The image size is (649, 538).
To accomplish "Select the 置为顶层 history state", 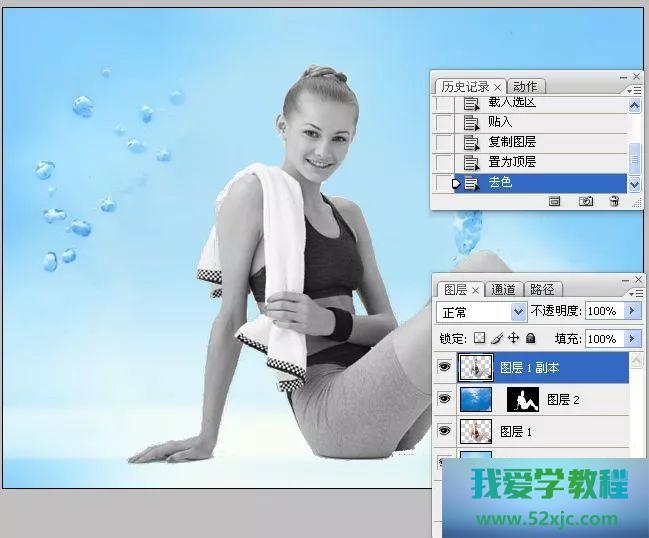I will 512,162.
